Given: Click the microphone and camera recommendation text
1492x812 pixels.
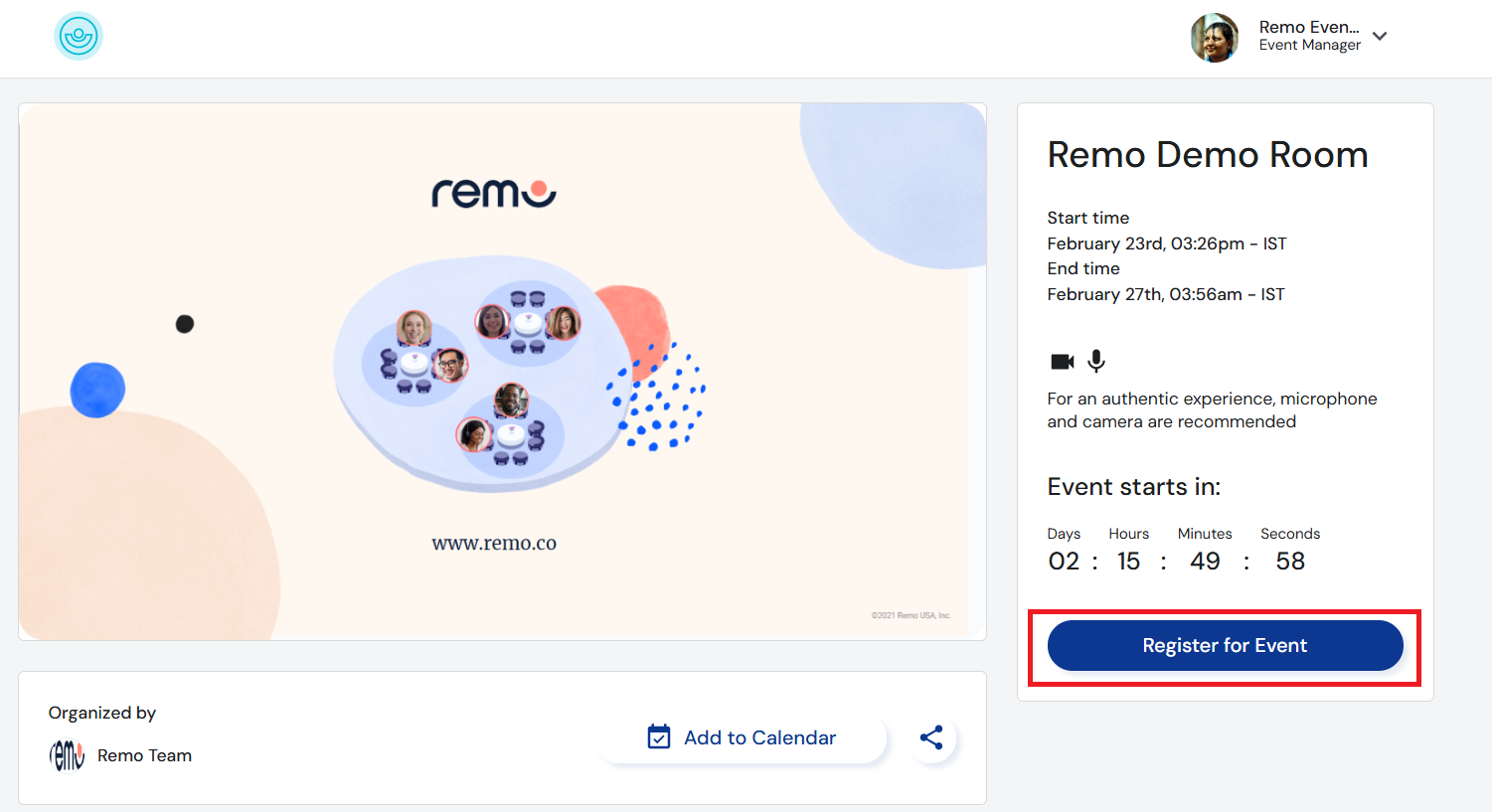Looking at the screenshot, I should 1212,409.
